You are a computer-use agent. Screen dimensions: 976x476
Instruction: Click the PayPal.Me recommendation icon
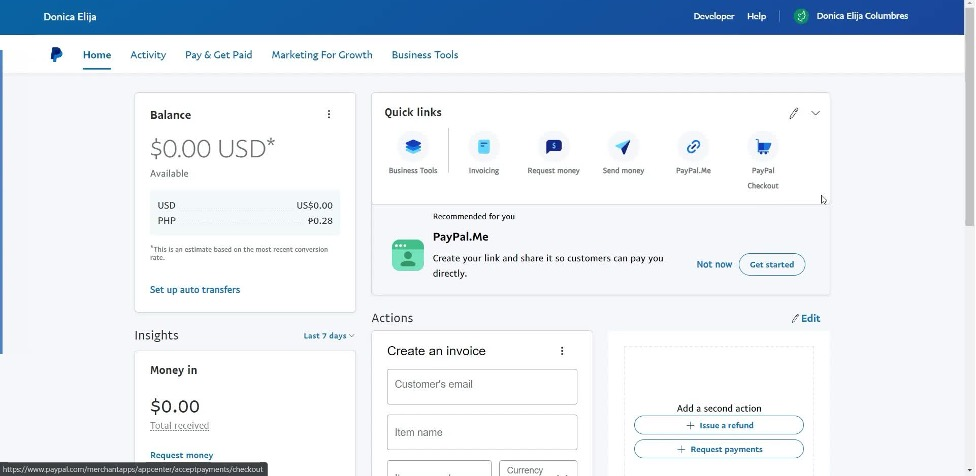[408, 255]
